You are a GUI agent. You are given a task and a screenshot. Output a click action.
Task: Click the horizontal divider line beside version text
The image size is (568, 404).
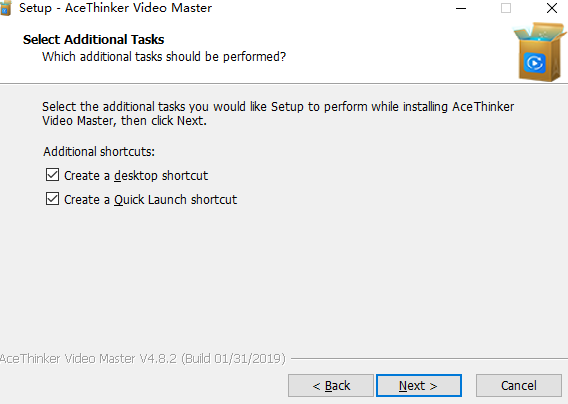click(x=429, y=359)
